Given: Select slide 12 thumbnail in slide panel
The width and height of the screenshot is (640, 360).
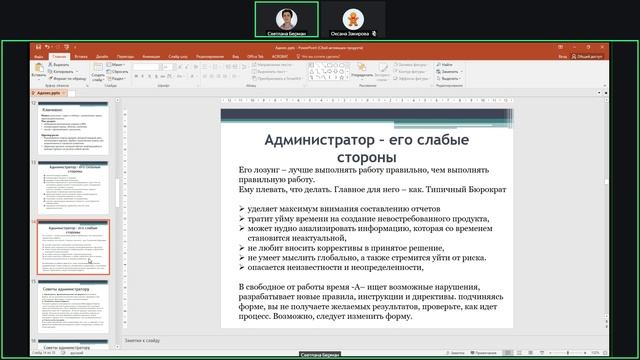Looking at the screenshot, I should tap(73, 128).
